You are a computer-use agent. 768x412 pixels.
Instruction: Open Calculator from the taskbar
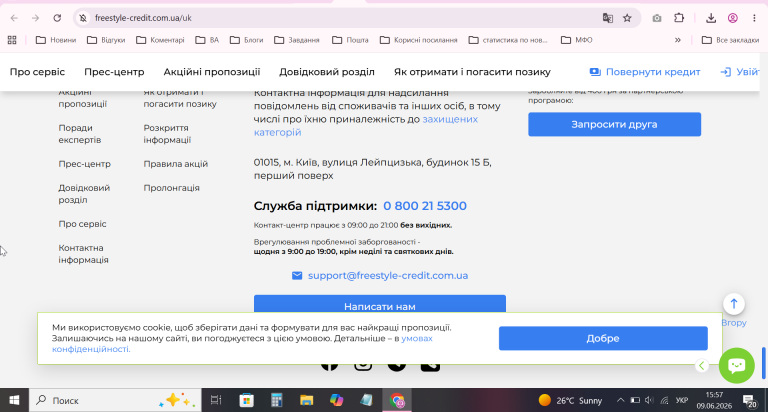(277, 400)
